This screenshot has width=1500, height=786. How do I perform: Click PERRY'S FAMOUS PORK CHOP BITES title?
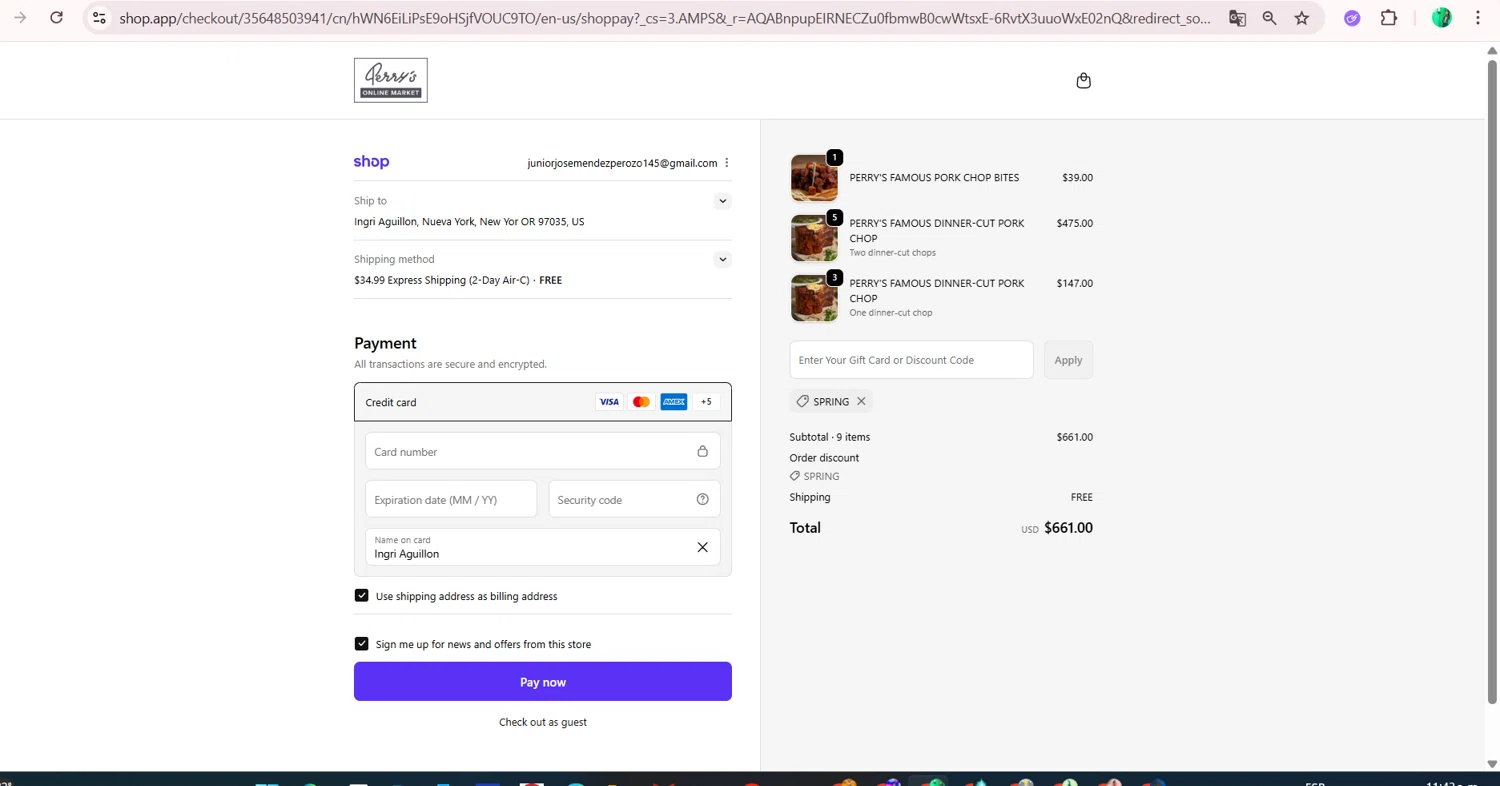[934, 178]
